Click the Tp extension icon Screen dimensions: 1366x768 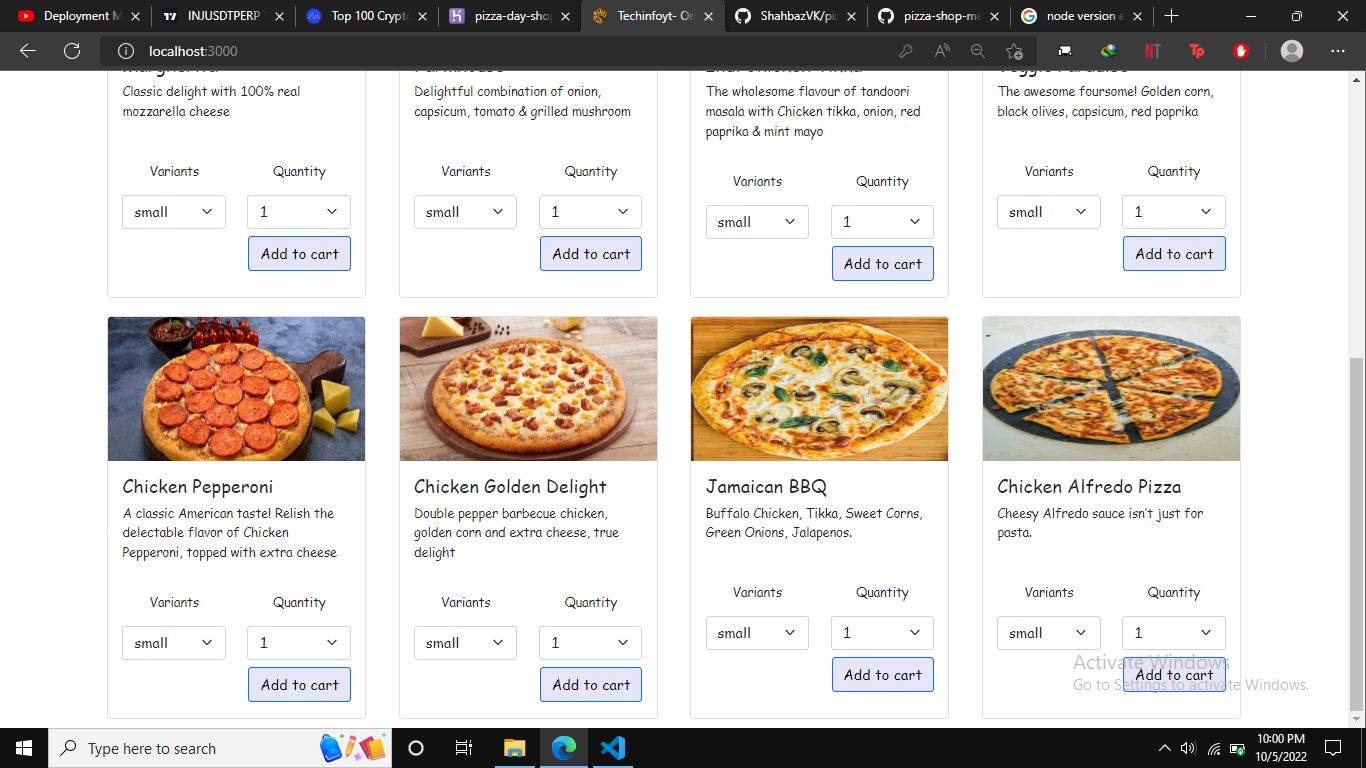[1196, 50]
